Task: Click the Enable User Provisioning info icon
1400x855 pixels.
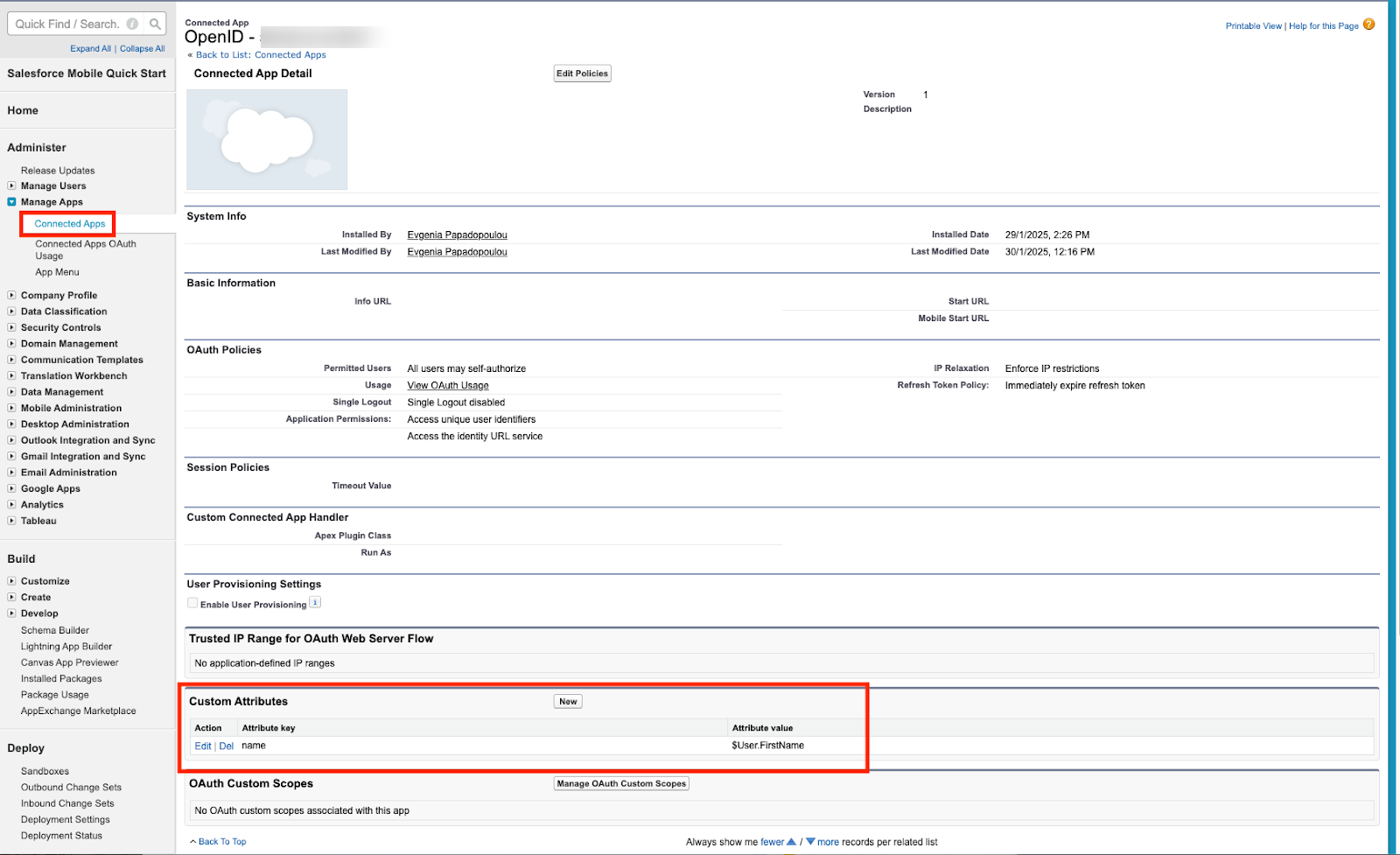Action: coord(315,602)
